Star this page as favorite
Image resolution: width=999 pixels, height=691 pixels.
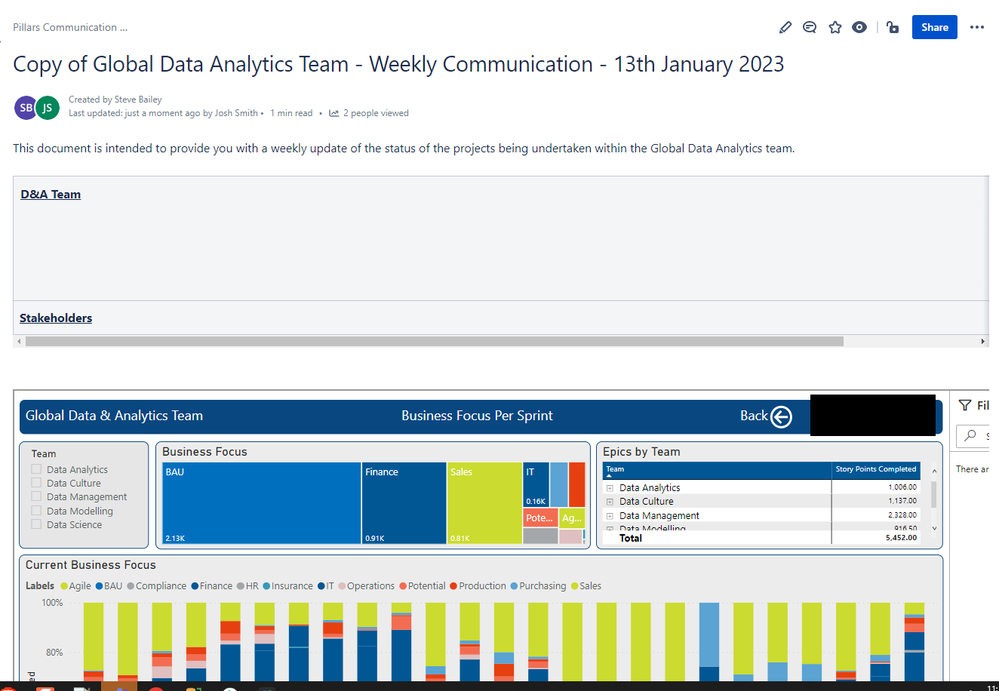835,27
